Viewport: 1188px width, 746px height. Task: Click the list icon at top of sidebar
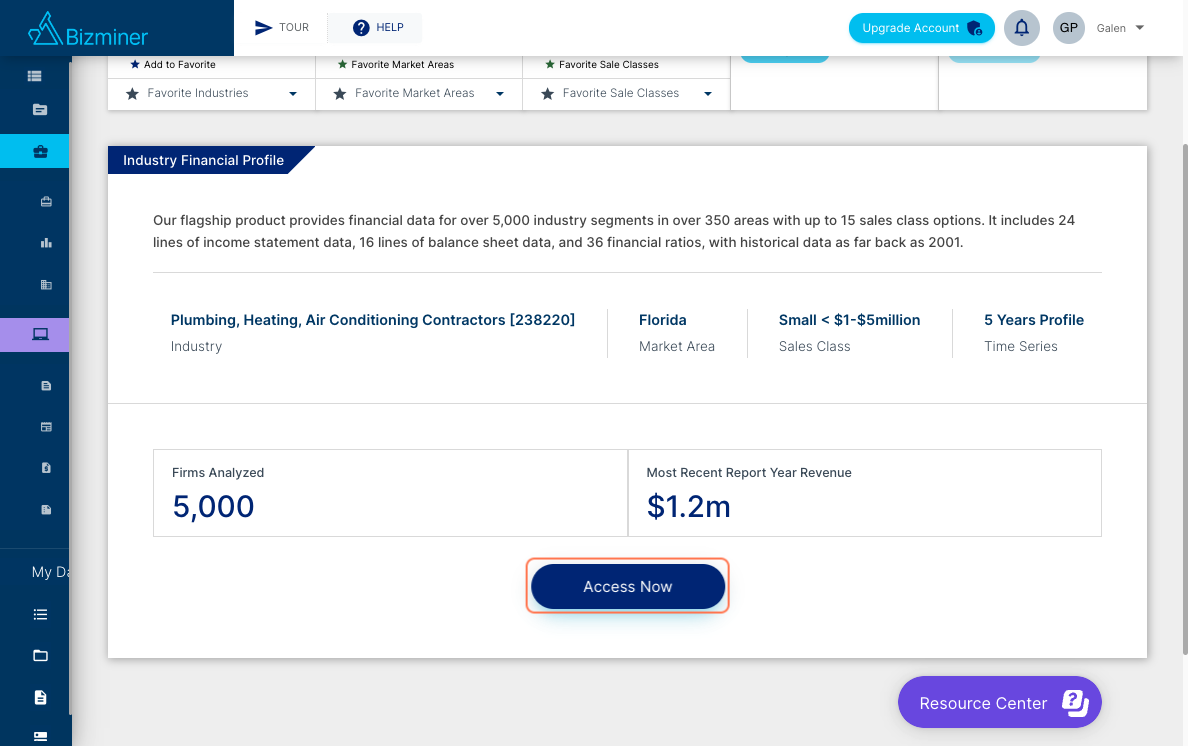(x=34, y=76)
